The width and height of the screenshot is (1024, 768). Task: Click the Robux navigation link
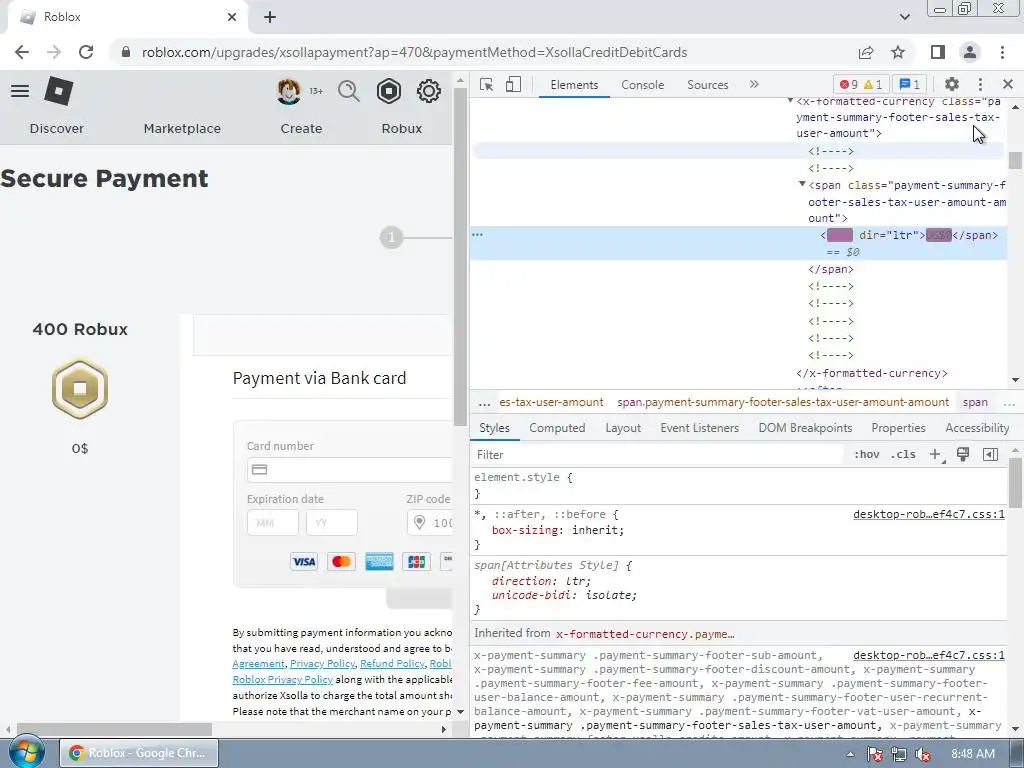402,129
